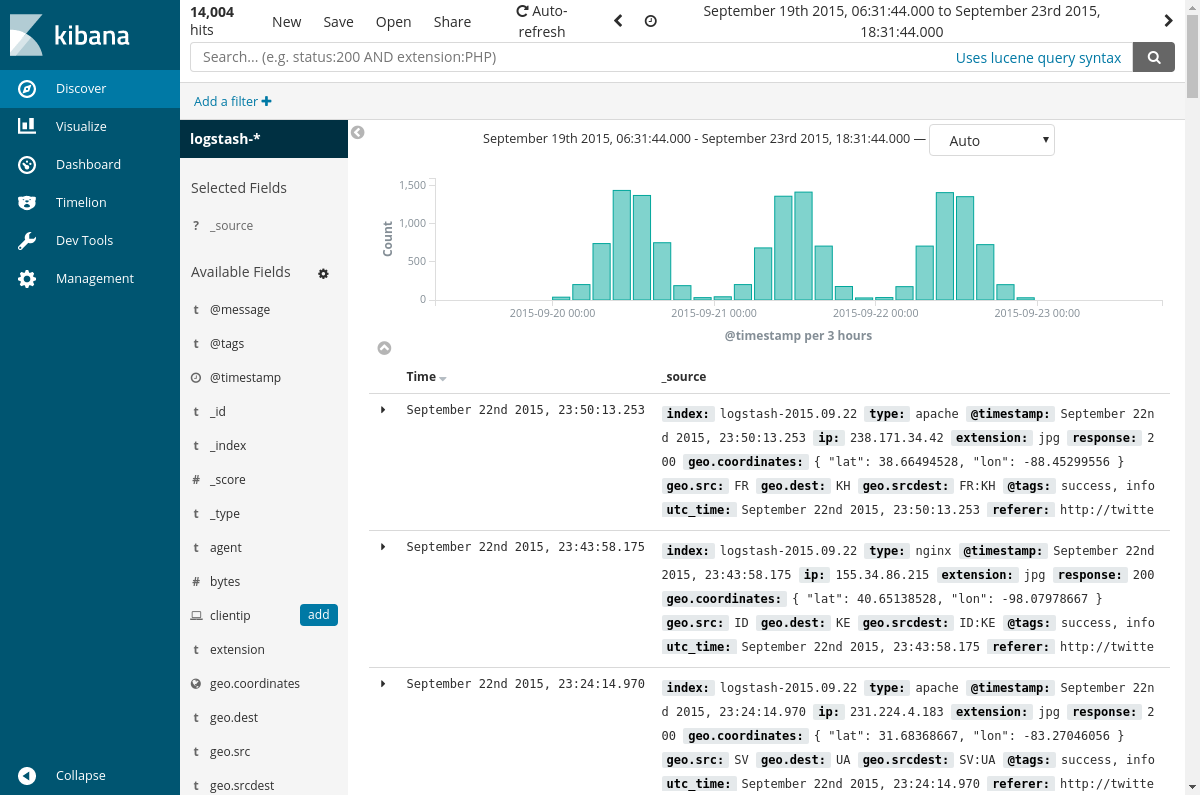Click the agent field
1200x795 pixels.
coord(226,548)
